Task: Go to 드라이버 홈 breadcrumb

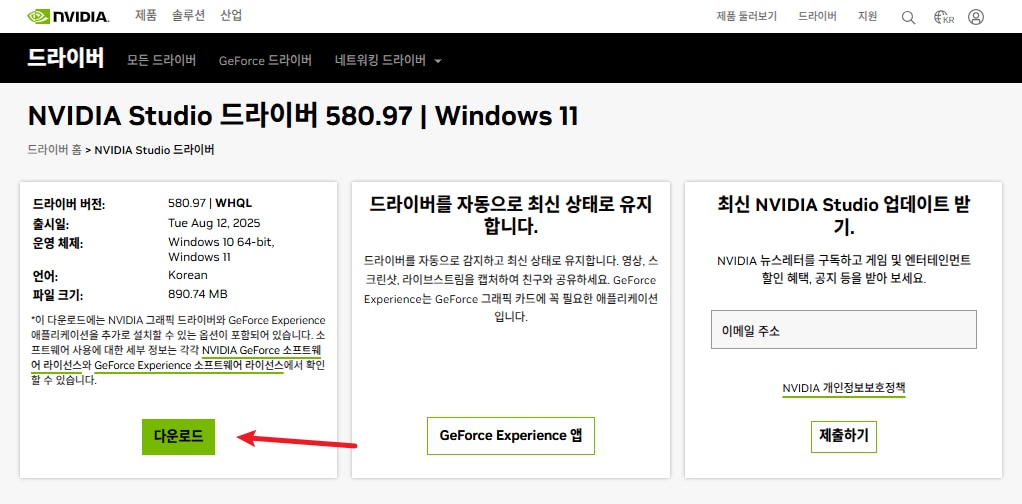Action: click(x=54, y=150)
